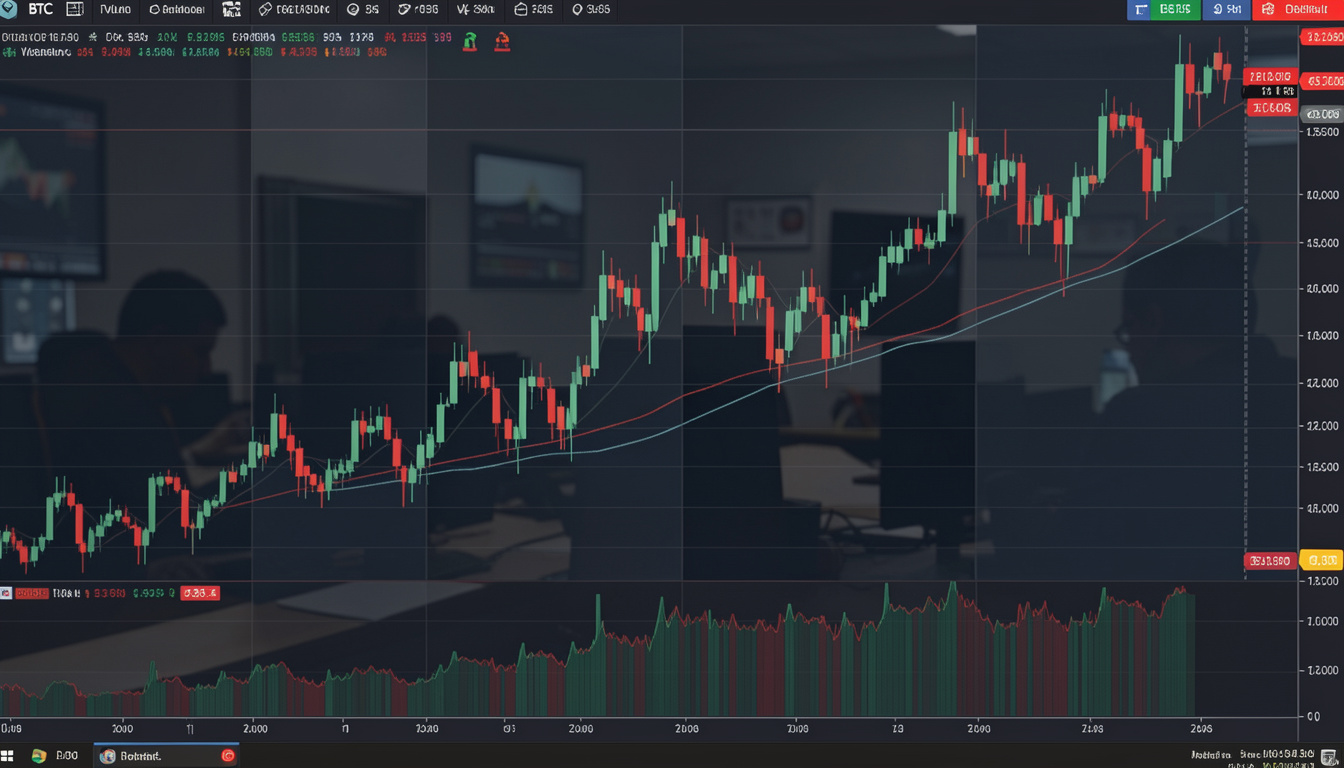1344x768 pixels.
Task: Click the blue icon button left of green button
Action: (x=1138, y=10)
